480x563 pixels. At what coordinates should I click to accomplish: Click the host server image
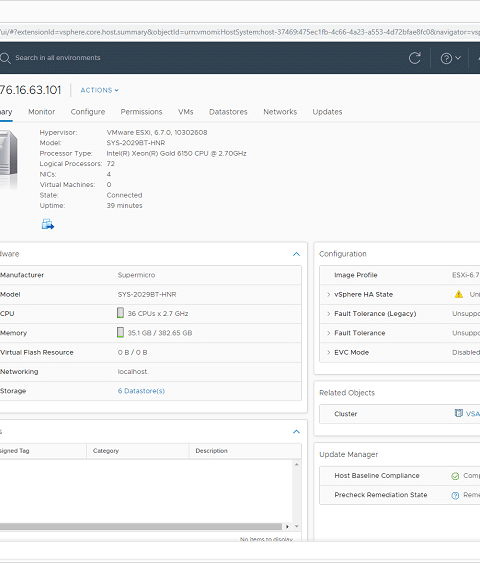pyautogui.click(x=8, y=158)
